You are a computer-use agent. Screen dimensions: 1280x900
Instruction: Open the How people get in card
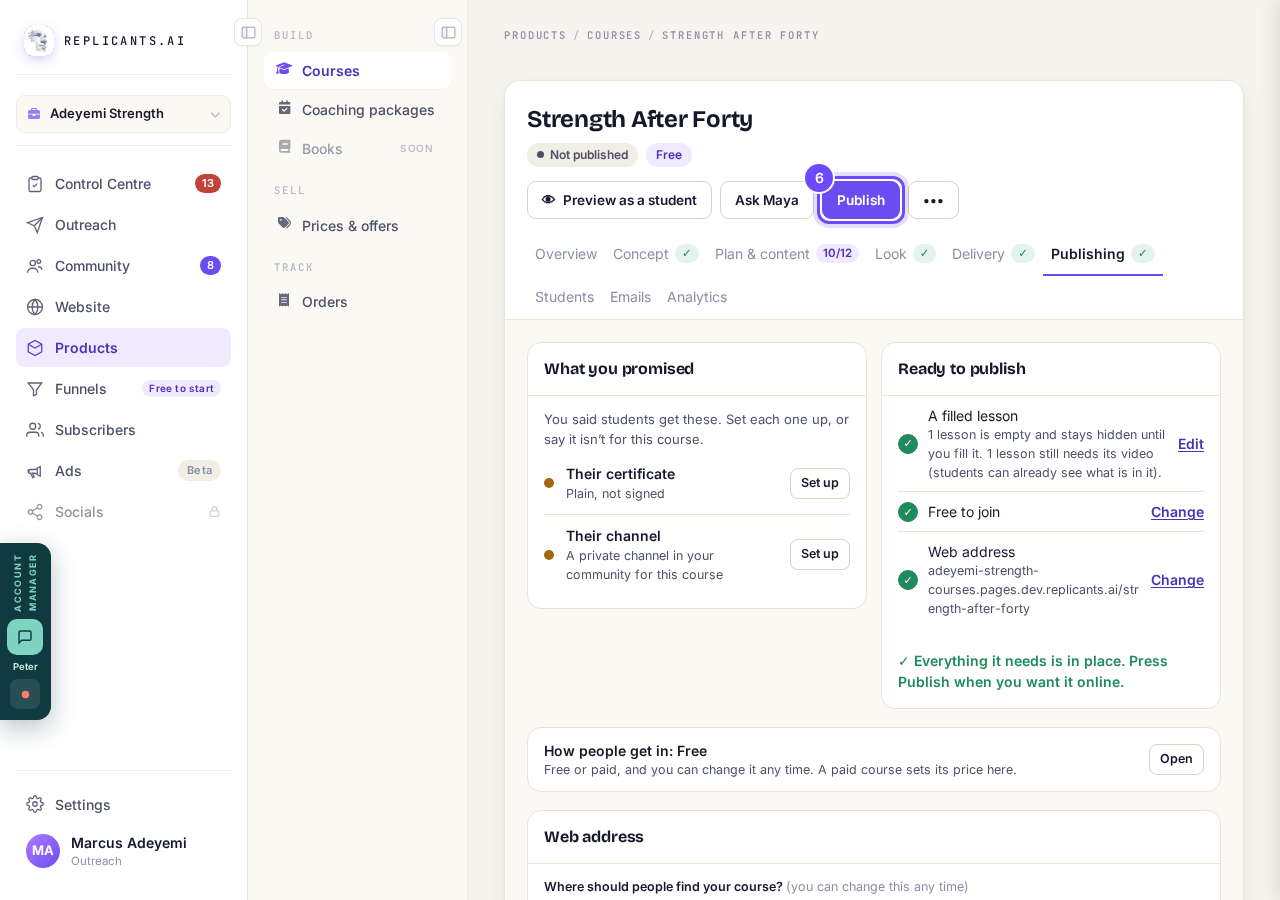point(1176,759)
